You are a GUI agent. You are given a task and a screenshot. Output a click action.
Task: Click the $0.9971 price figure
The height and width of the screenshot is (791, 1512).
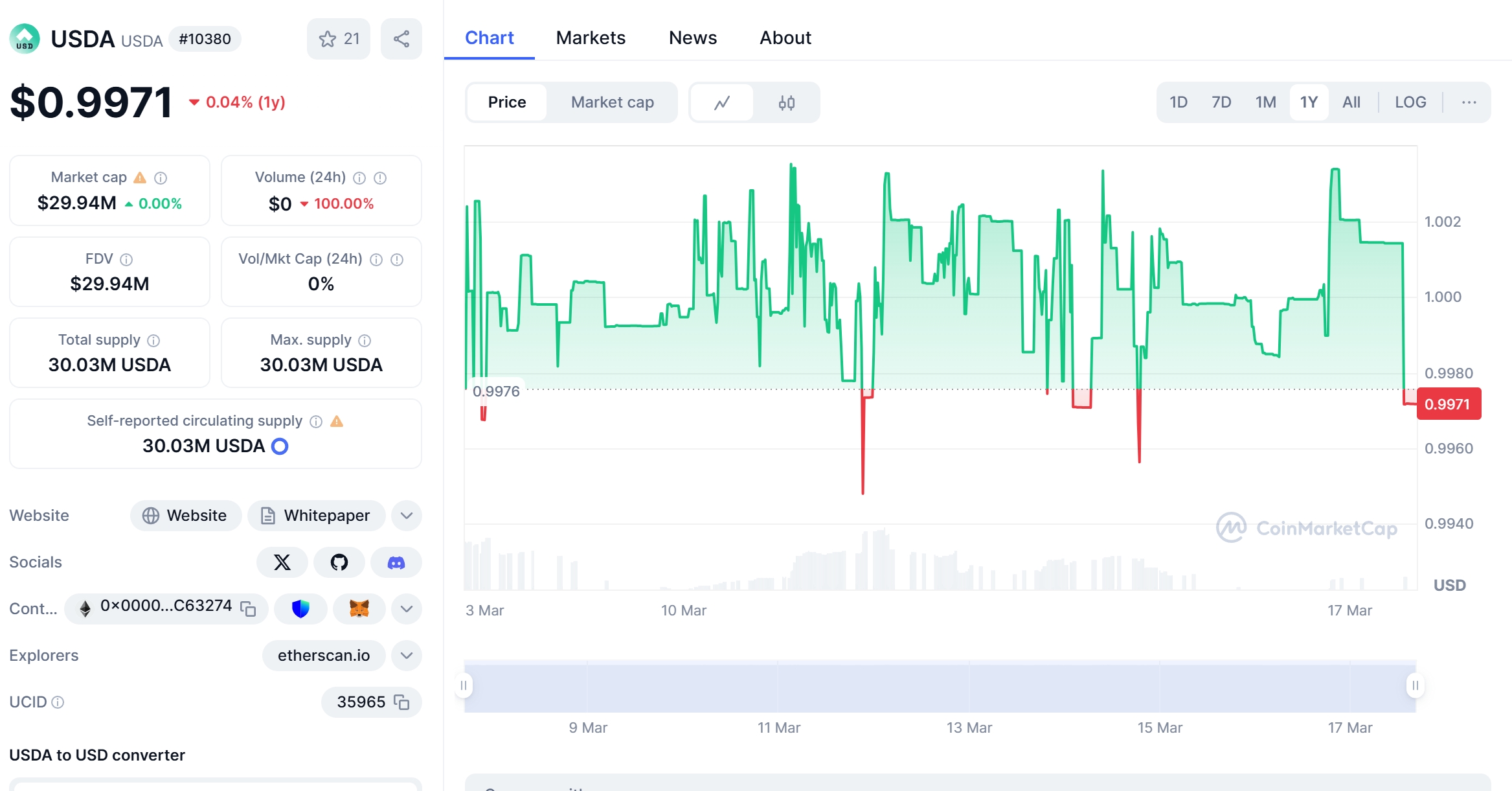[91, 102]
